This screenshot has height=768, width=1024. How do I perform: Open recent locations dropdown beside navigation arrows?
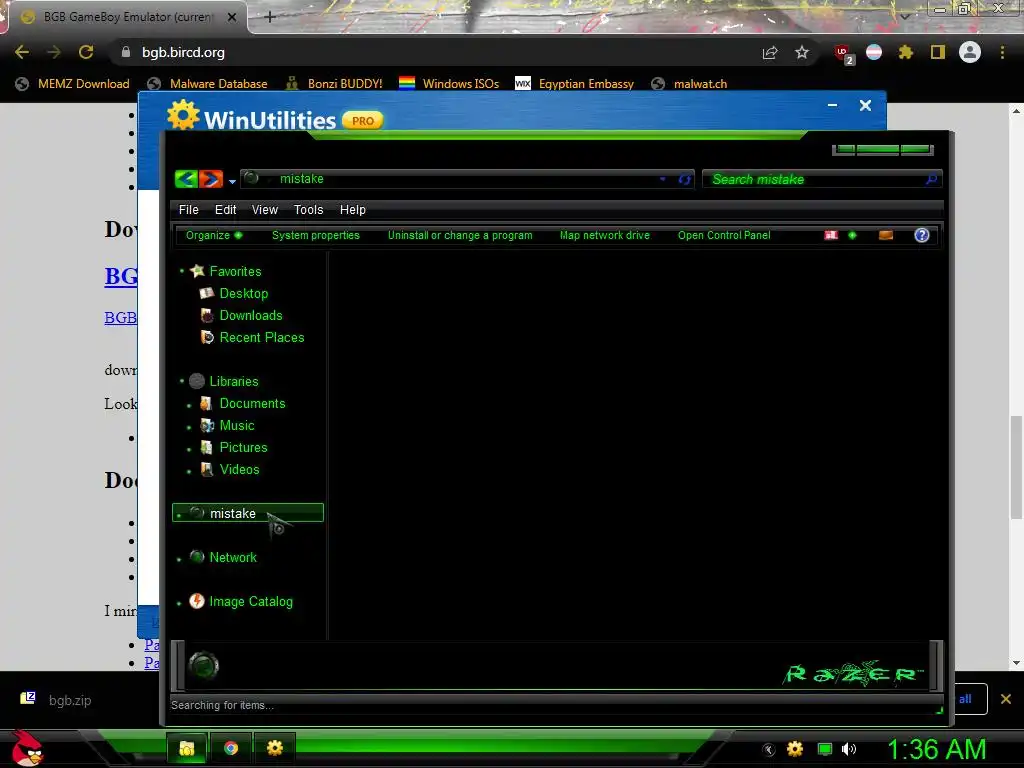pos(232,181)
